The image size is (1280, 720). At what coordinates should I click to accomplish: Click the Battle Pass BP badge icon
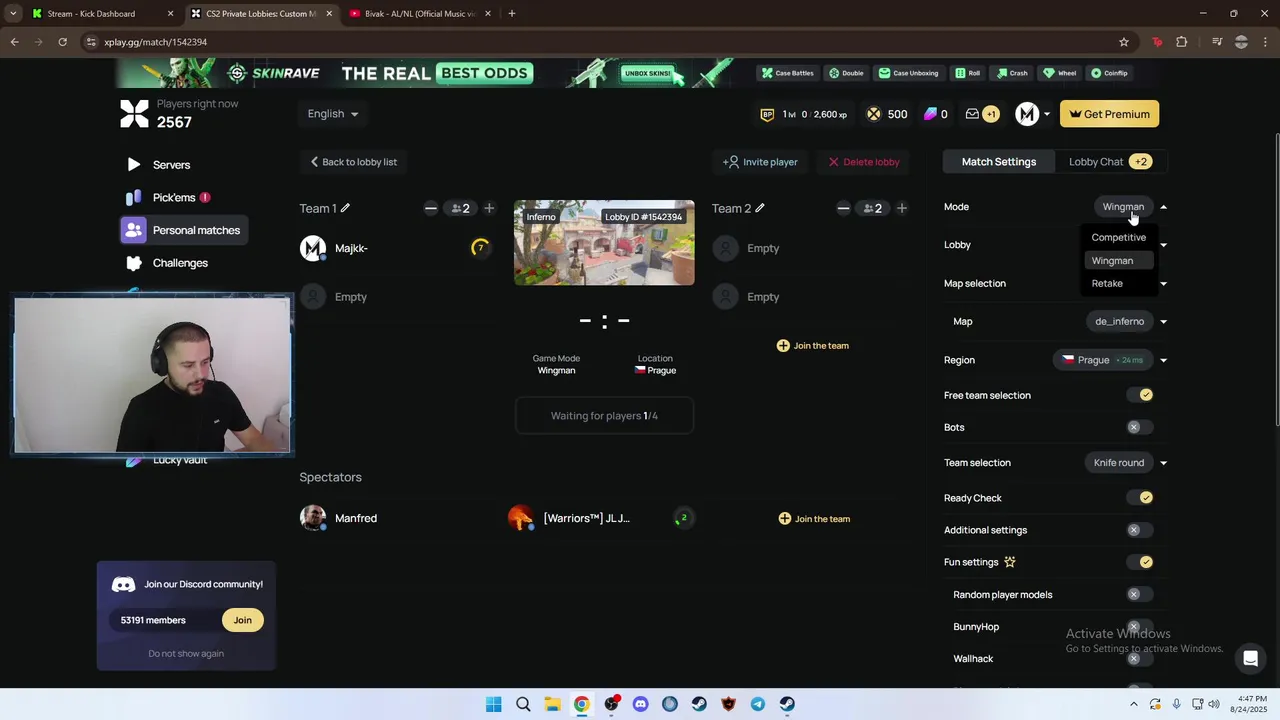pyautogui.click(x=768, y=114)
